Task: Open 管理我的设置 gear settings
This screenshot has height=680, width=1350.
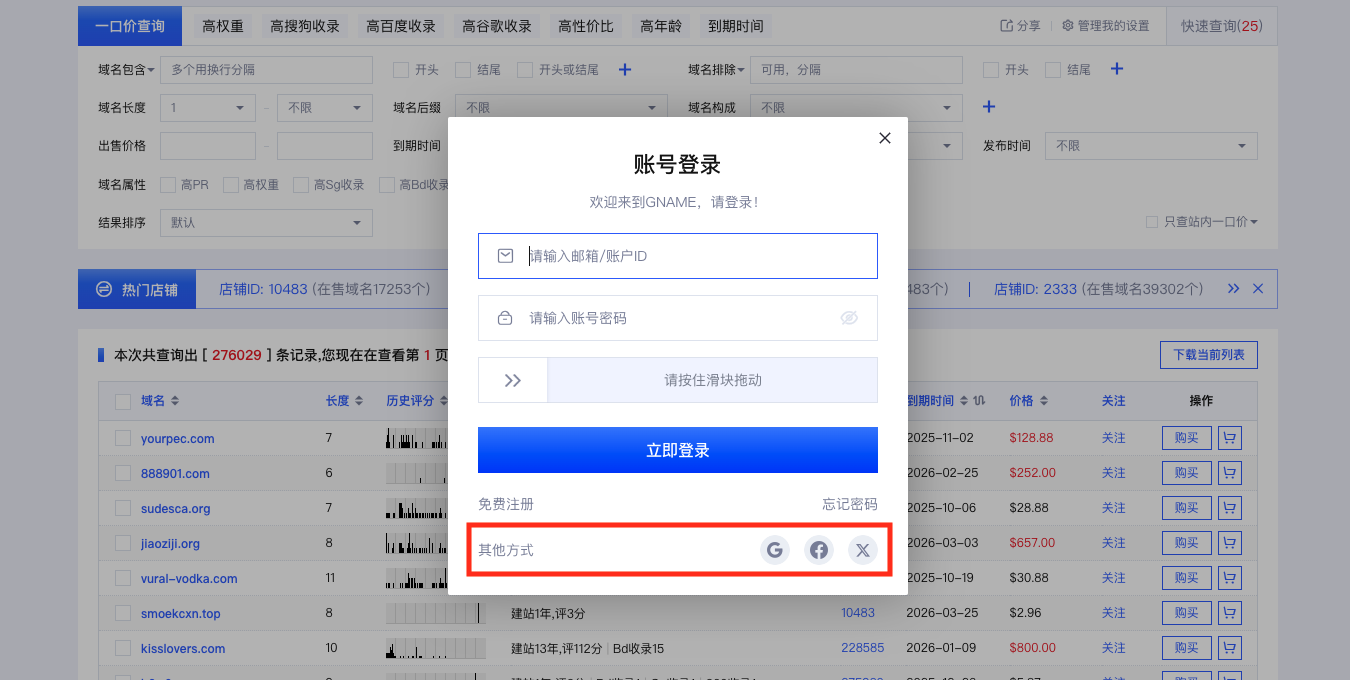Action: pyautogui.click(x=1068, y=26)
